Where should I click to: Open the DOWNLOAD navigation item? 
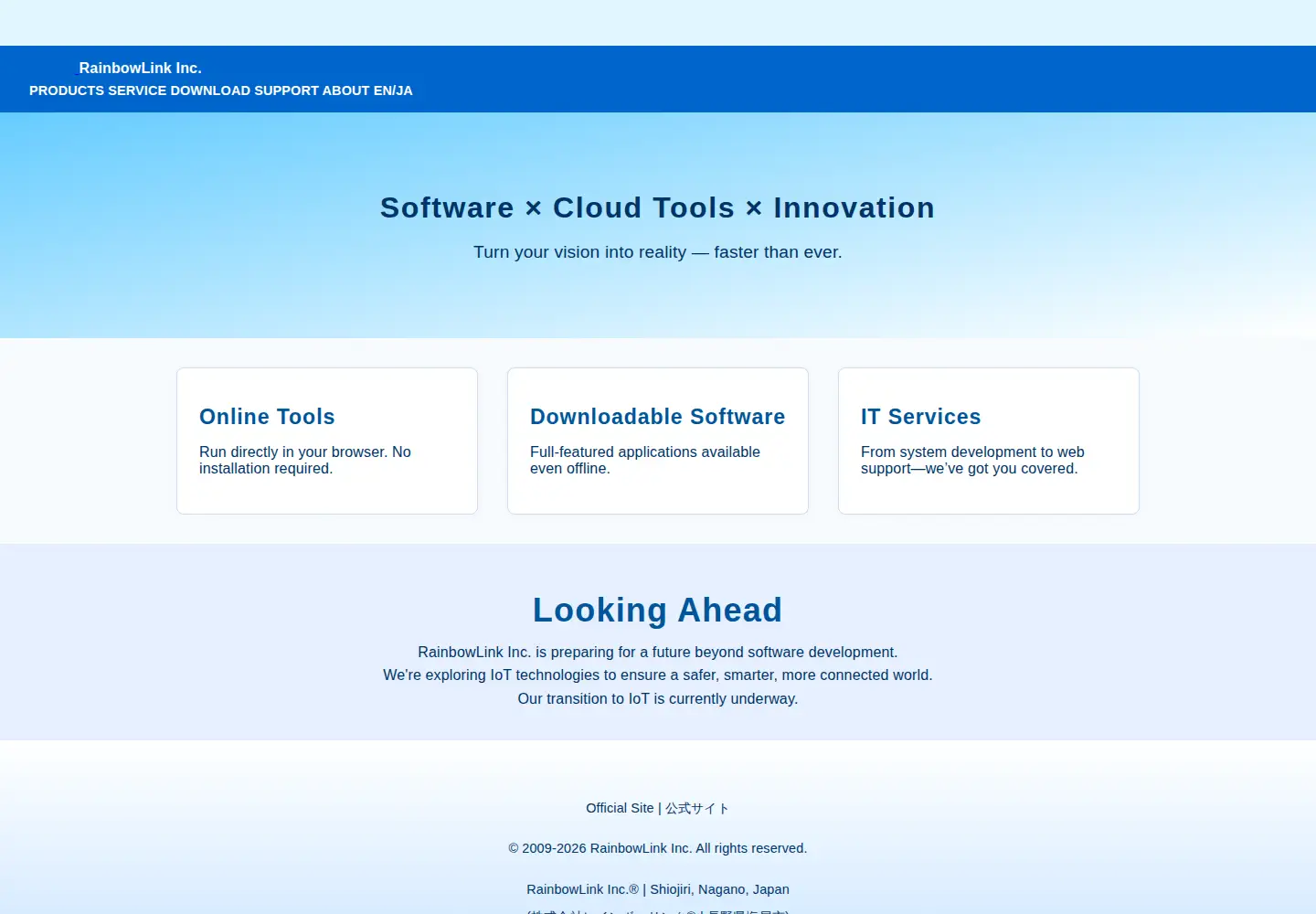point(210,90)
